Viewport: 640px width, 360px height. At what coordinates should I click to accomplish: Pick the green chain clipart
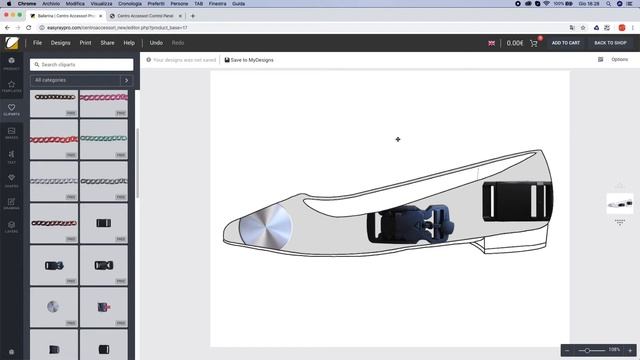click(104, 139)
